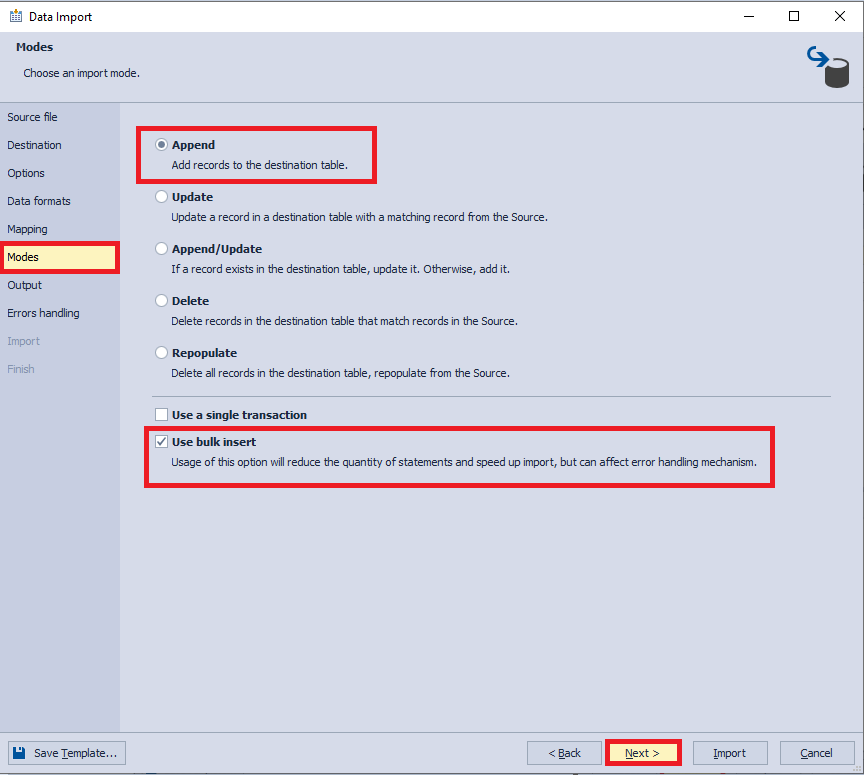This screenshot has height=775, width=864.
Task: Select the Update import mode
Action: point(161,197)
